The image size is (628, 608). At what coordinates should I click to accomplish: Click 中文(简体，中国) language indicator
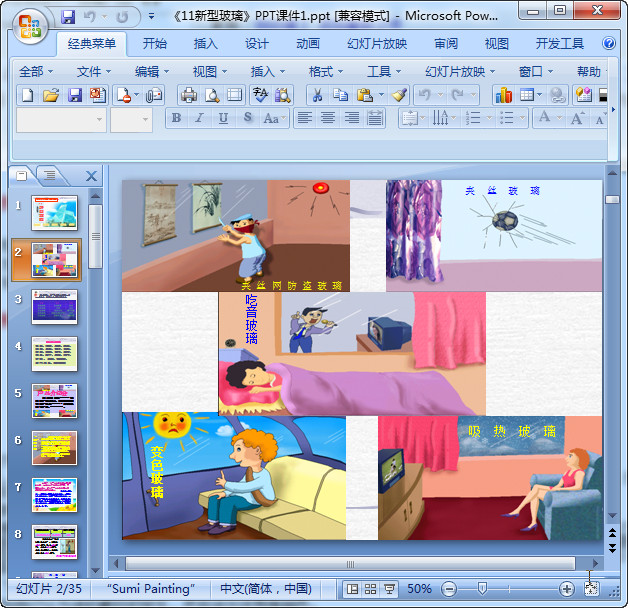266,589
